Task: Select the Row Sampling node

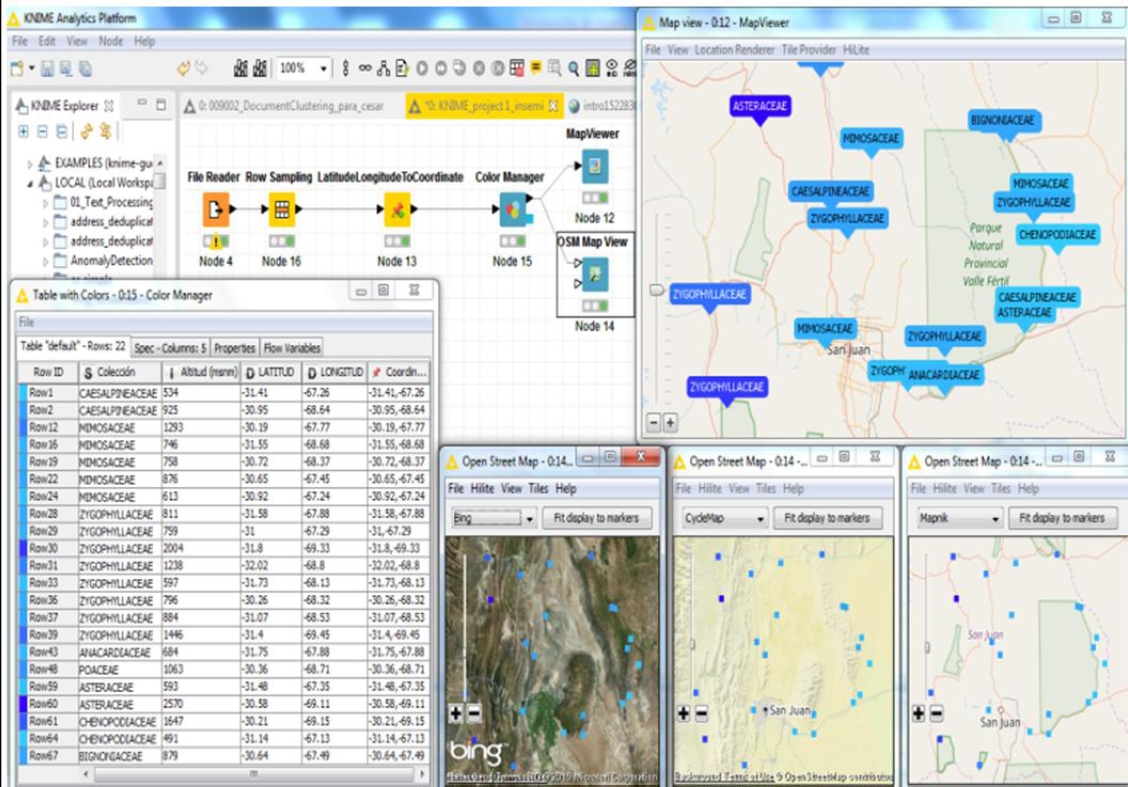Action: tap(281, 210)
